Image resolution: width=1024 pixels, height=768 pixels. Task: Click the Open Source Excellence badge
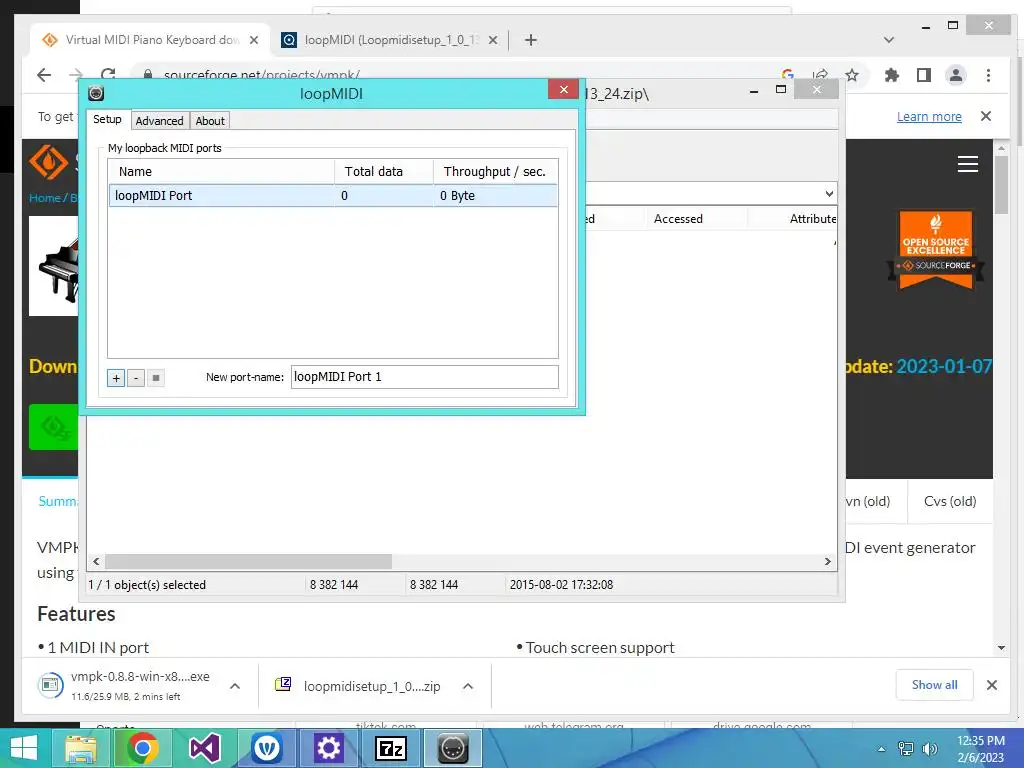tap(936, 249)
